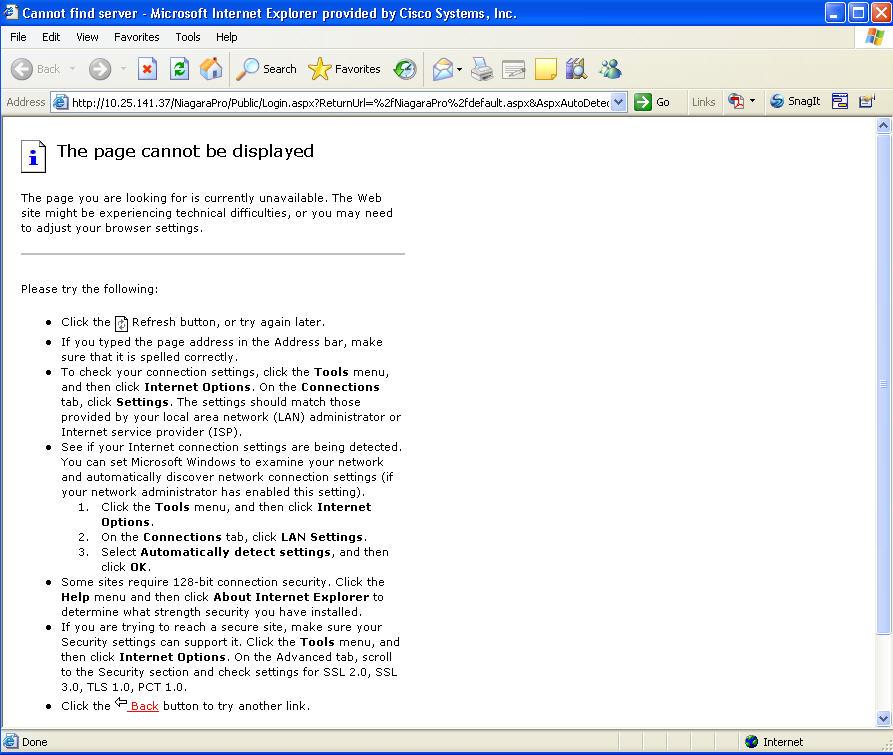Viewport: 893px width, 755px height.
Task: Click the last SnagIt toolbar icon
Action: click(x=867, y=101)
